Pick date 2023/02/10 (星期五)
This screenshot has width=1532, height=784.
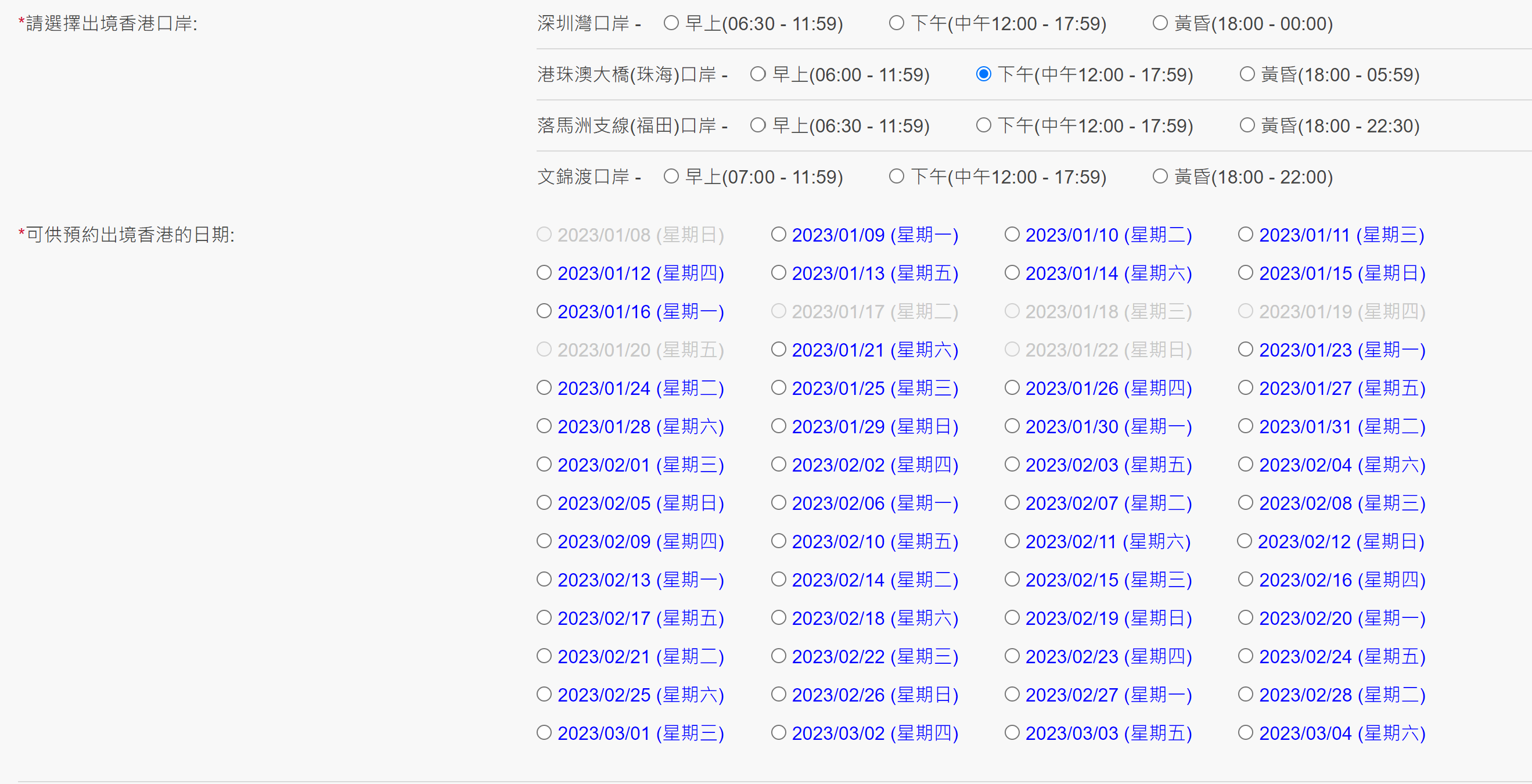tap(779, 541)
